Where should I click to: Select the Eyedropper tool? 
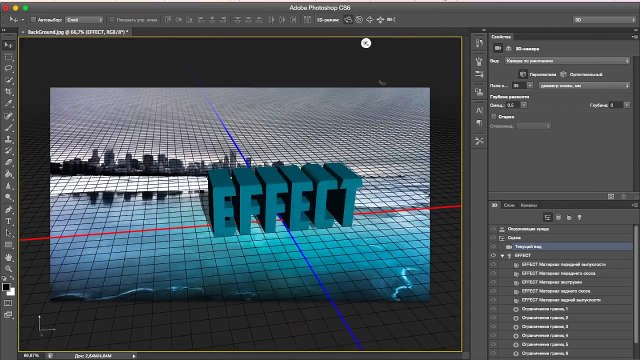point(8,104)
